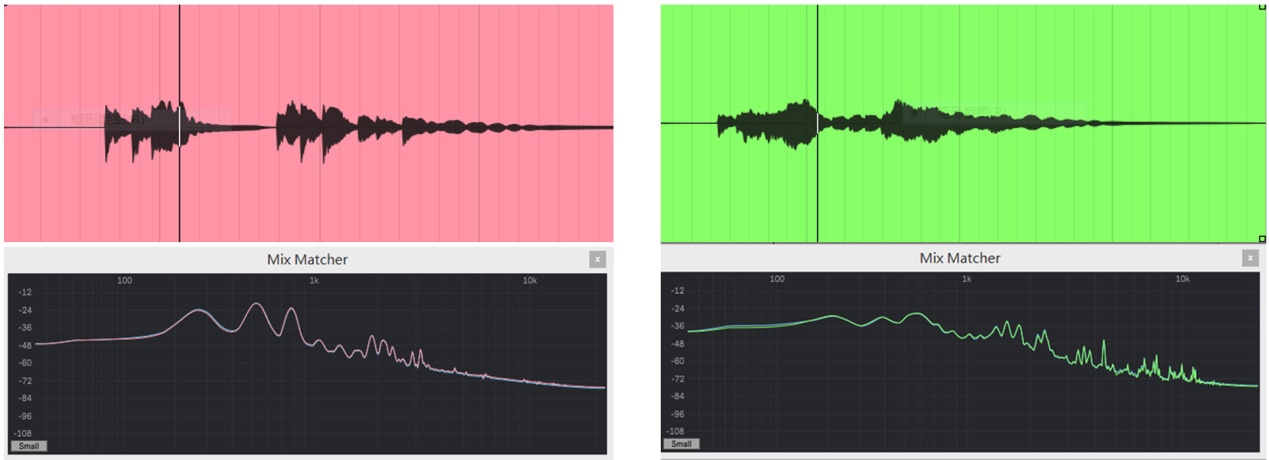Click the 100 Hz label in left analyzer
This screenshot has height=460, width=1269.
point(124,281)
